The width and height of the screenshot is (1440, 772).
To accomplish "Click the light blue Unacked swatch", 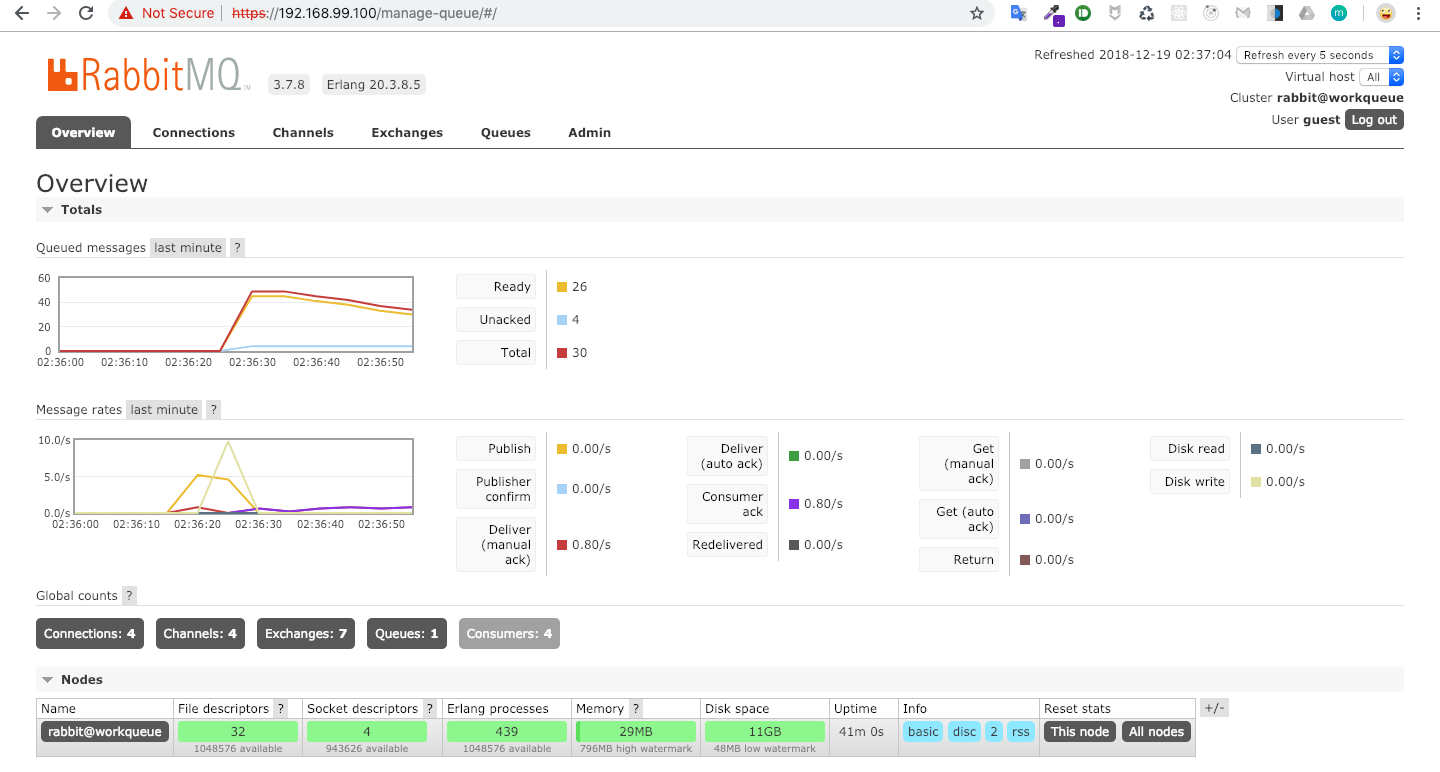I will point(562,320).
